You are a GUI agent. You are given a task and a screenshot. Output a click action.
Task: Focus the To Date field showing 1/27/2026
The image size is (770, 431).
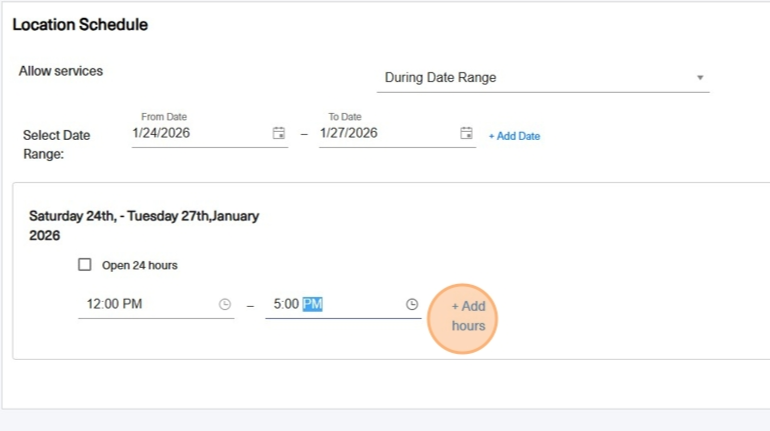tap(397, 133)
